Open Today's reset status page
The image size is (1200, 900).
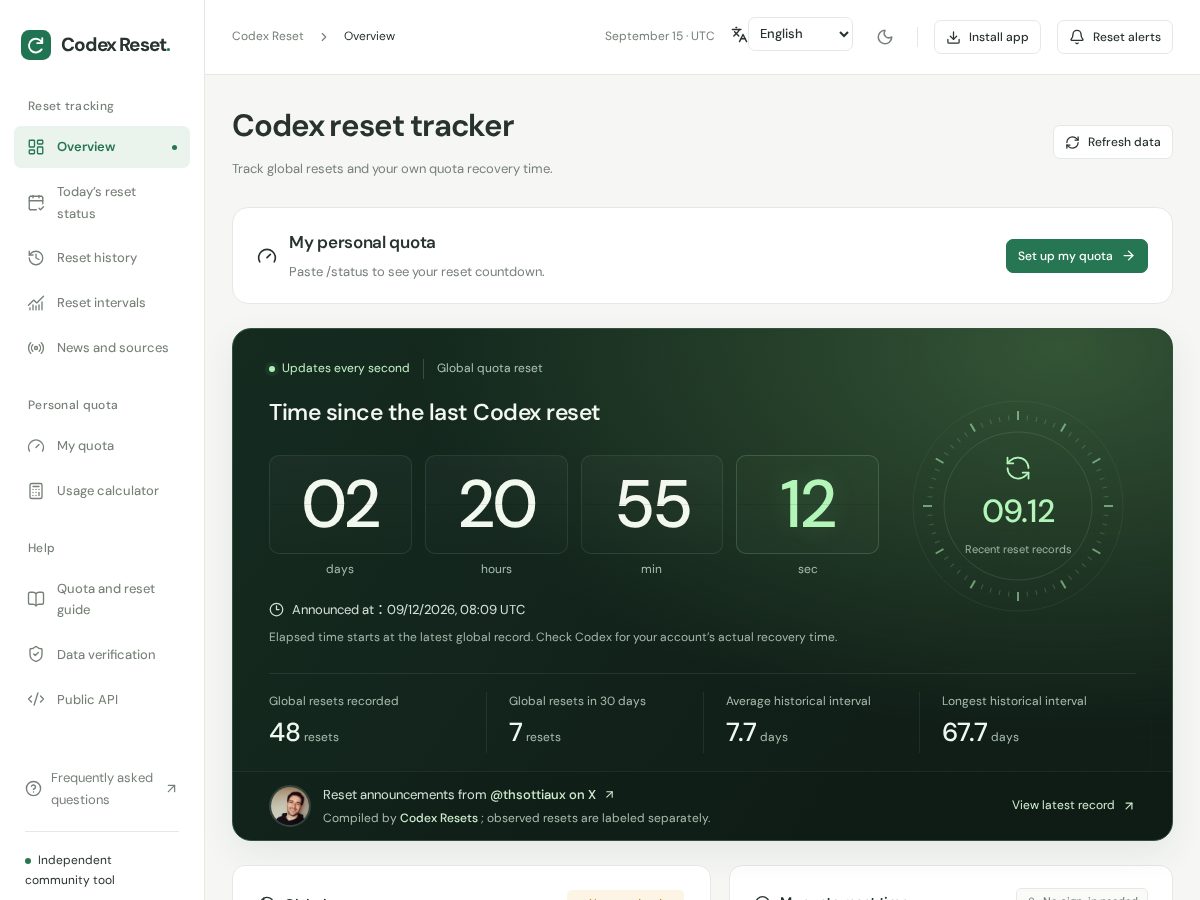point(102,202)
